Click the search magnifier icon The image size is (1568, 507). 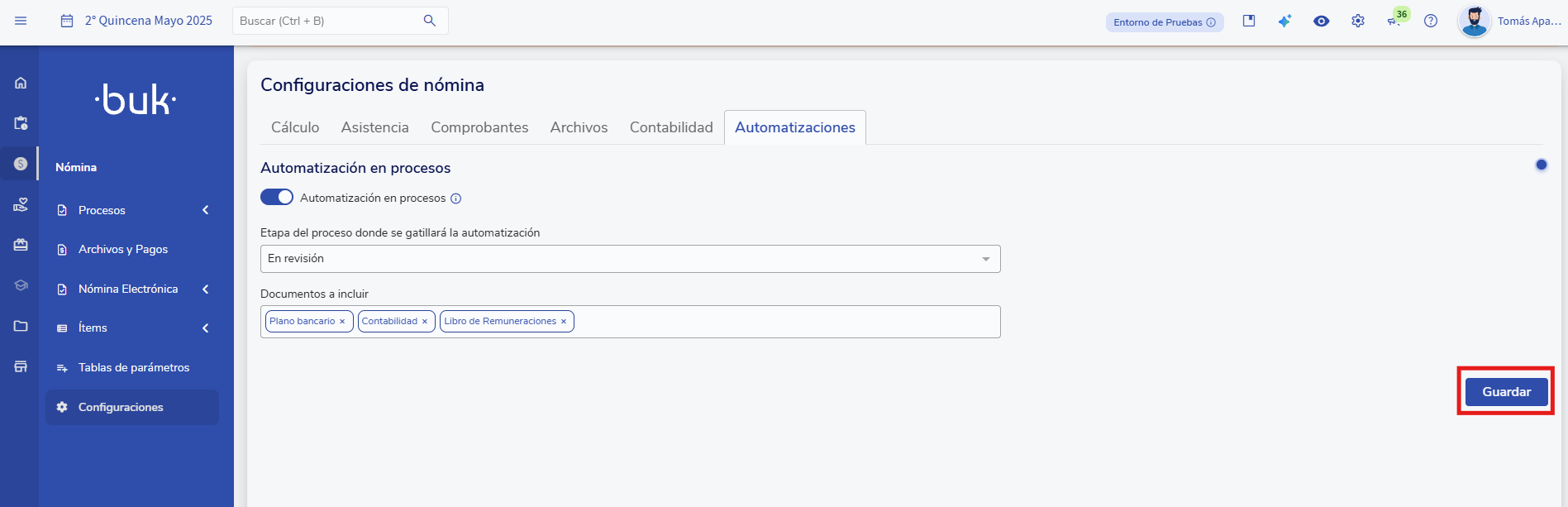(429, 21)
